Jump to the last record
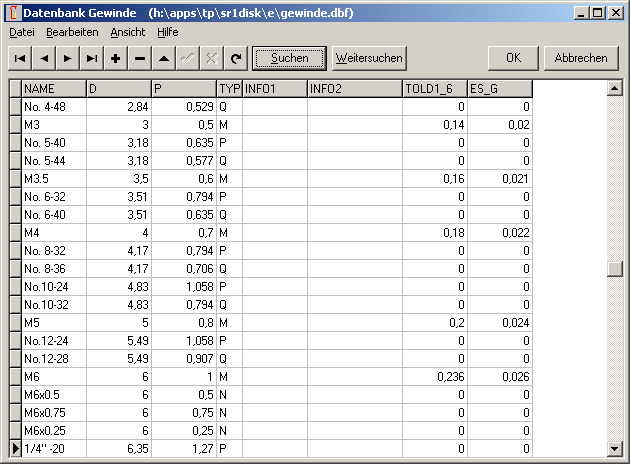The height and width of the screenshot is (464, 630). tap(92, 58)
